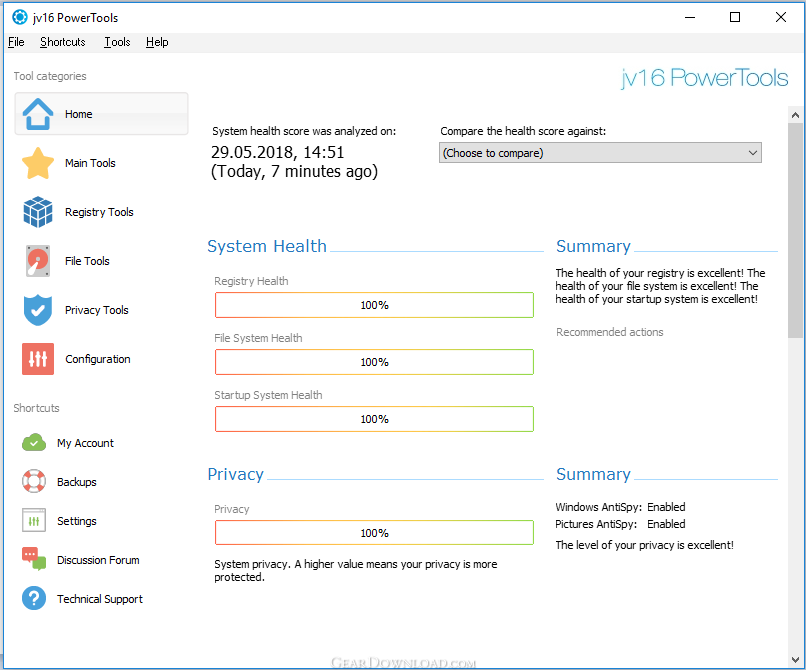The height and width of the screenshot is (671, 806).
Task: Click the jv16 PowerTools title bar icon
Action: click(20, 17)
